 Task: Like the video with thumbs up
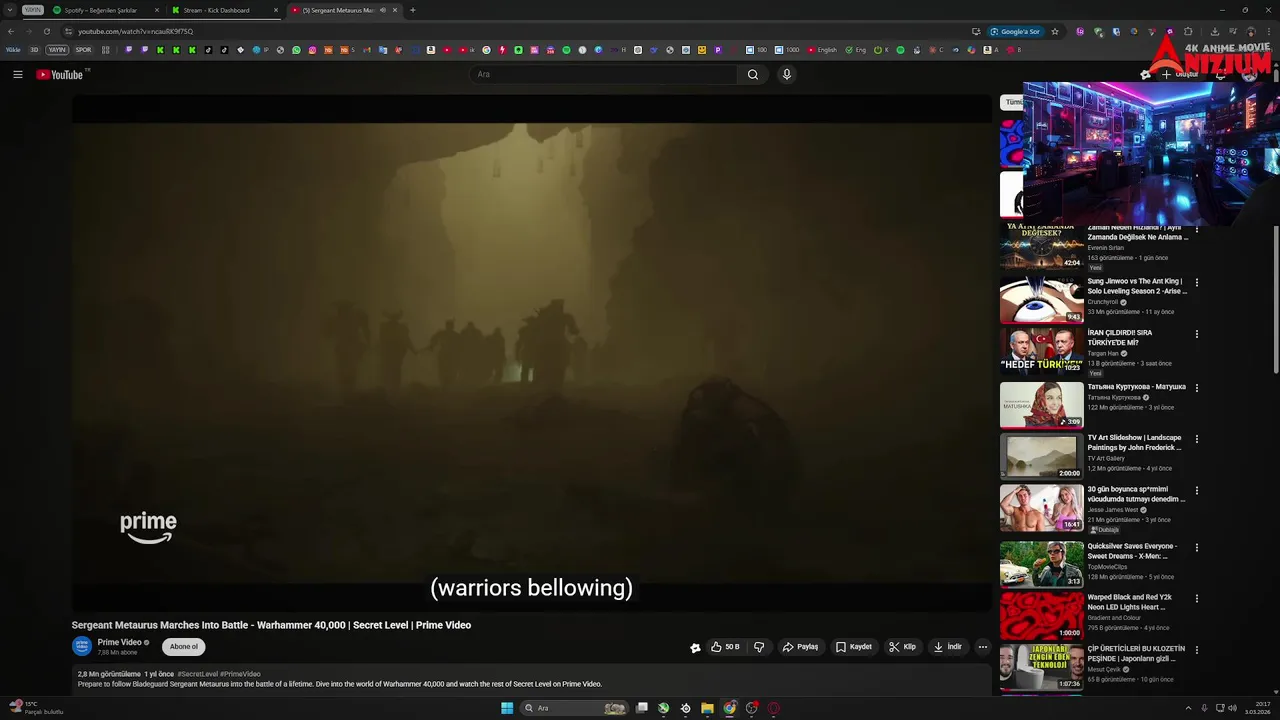726,647
